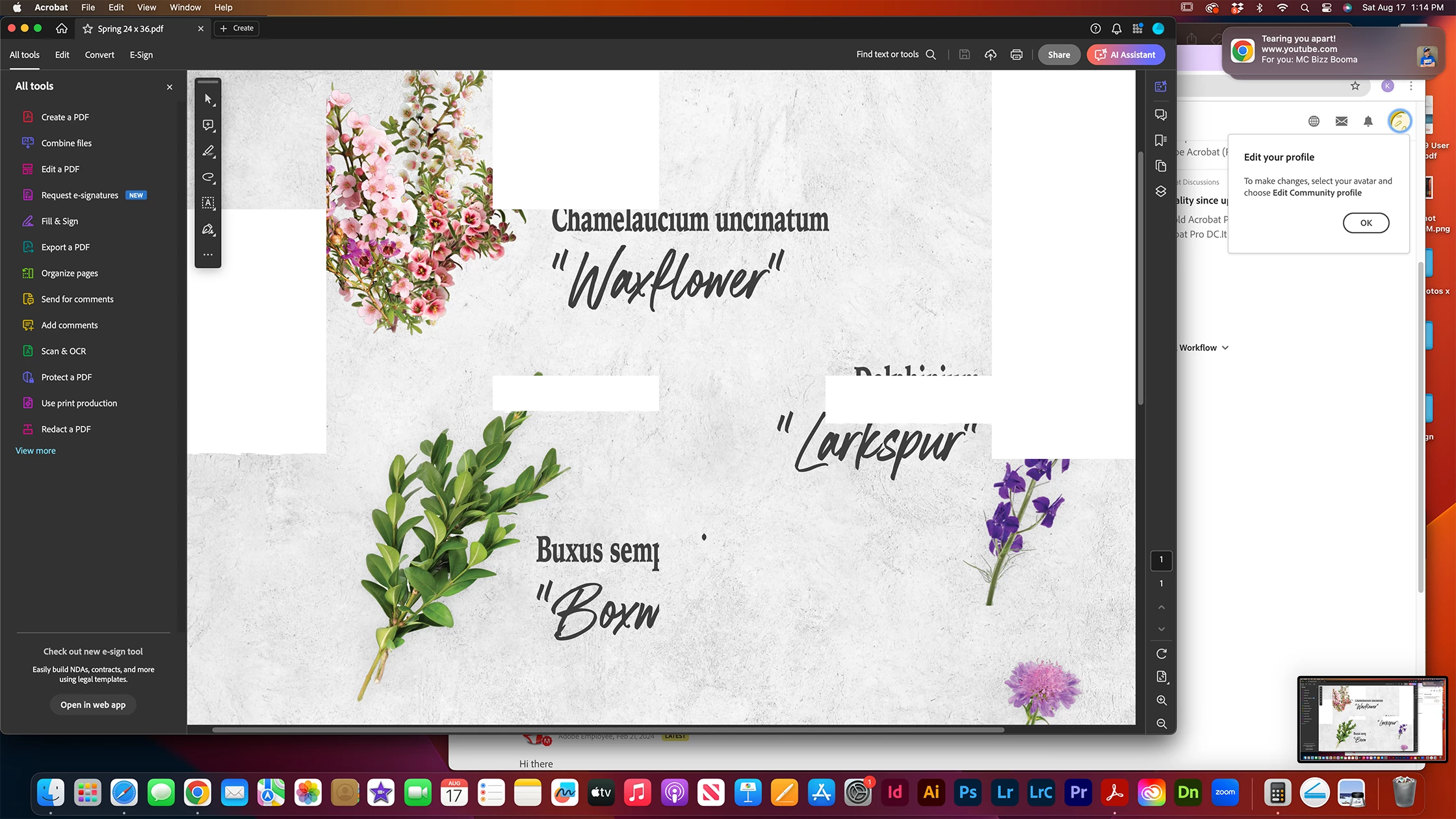Image resolution: width=1456 pixels, height=819 pixels.
Task: Star the Spring 24 x 36.pdf tab
Action: pyautogui.click(x=88, y=29)
